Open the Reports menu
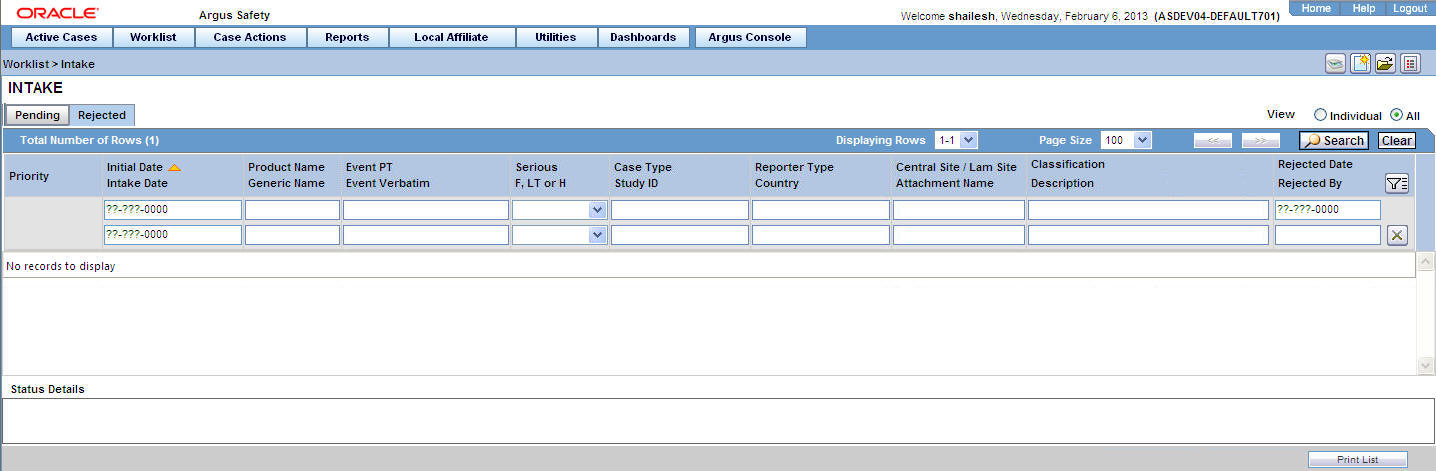Viewport: 1436px width, 471px height. tap(347, 37)
